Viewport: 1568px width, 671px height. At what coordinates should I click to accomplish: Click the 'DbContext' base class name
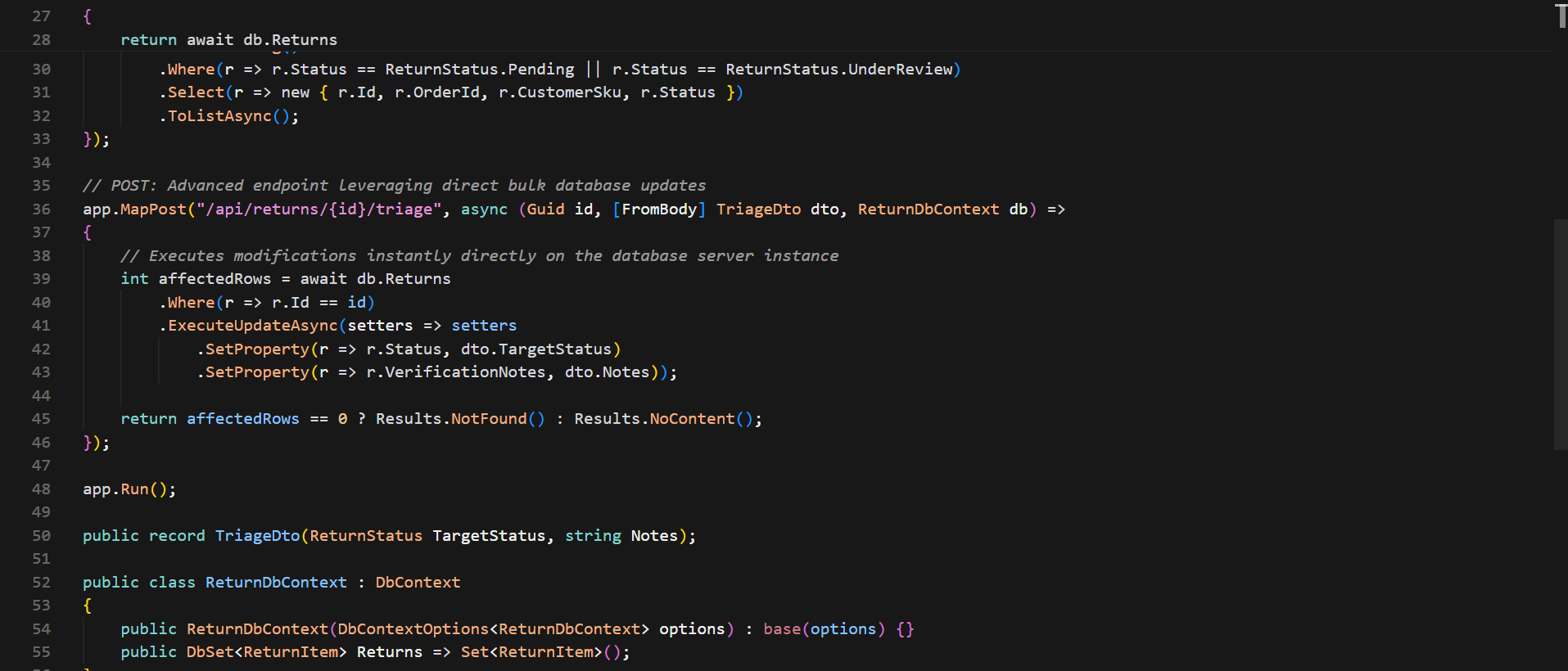coord(418,583)
